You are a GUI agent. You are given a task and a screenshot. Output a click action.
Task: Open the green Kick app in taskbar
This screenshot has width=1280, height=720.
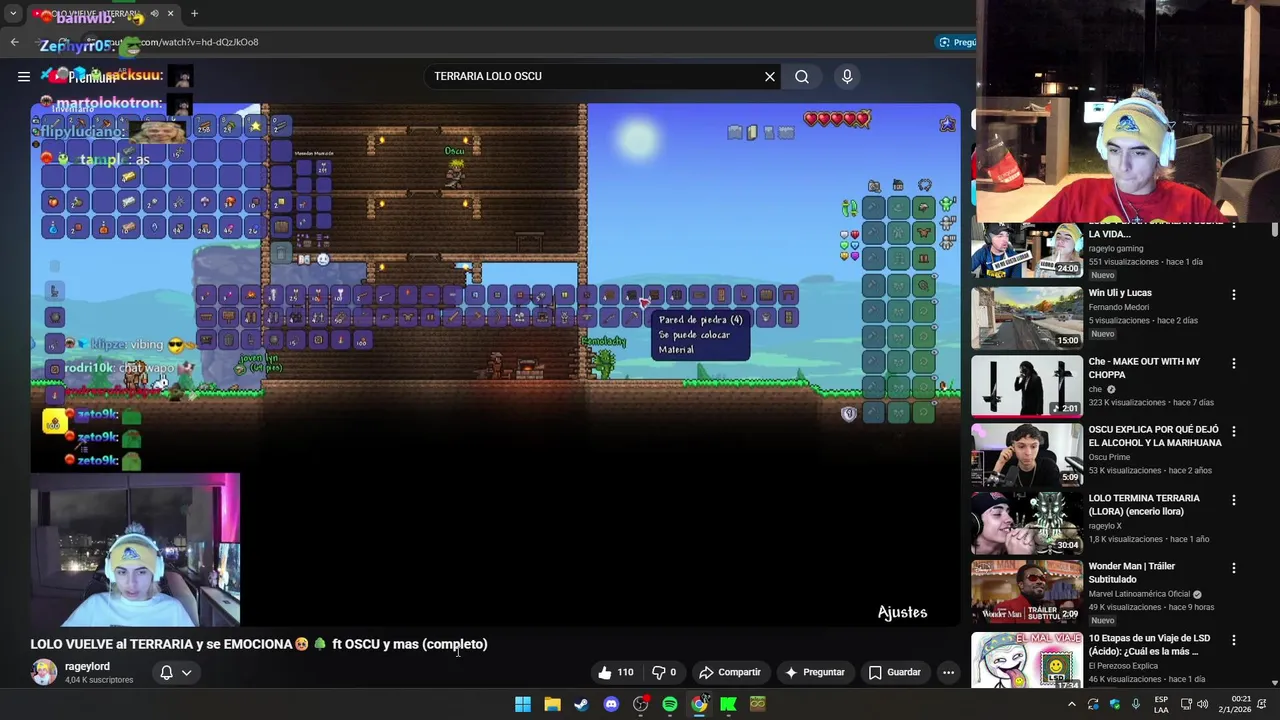(x=728, y=704)
